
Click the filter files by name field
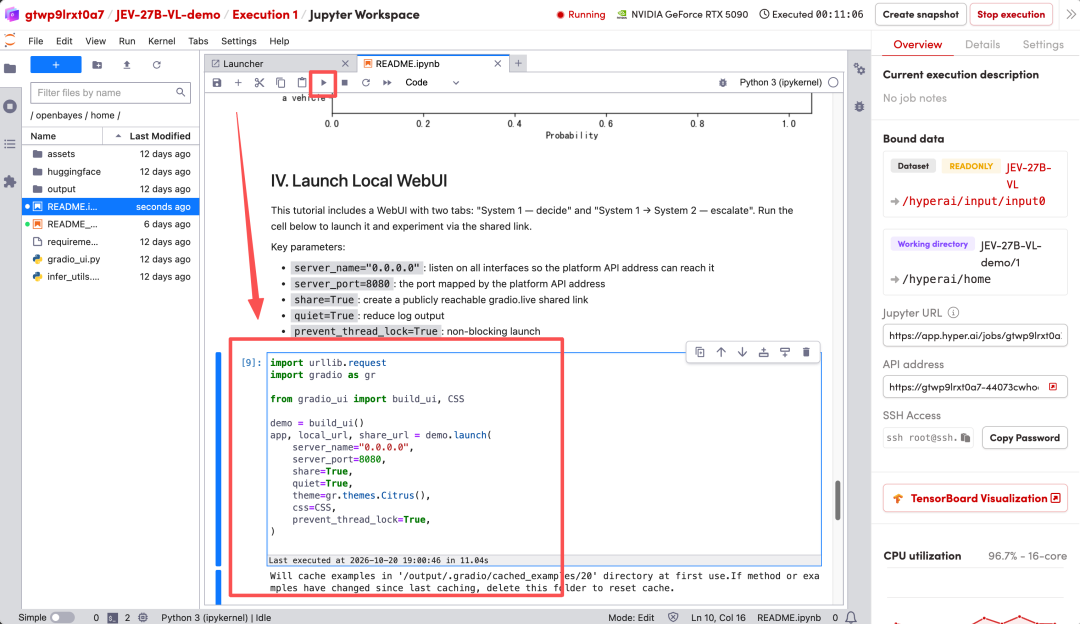pos(110,92)
